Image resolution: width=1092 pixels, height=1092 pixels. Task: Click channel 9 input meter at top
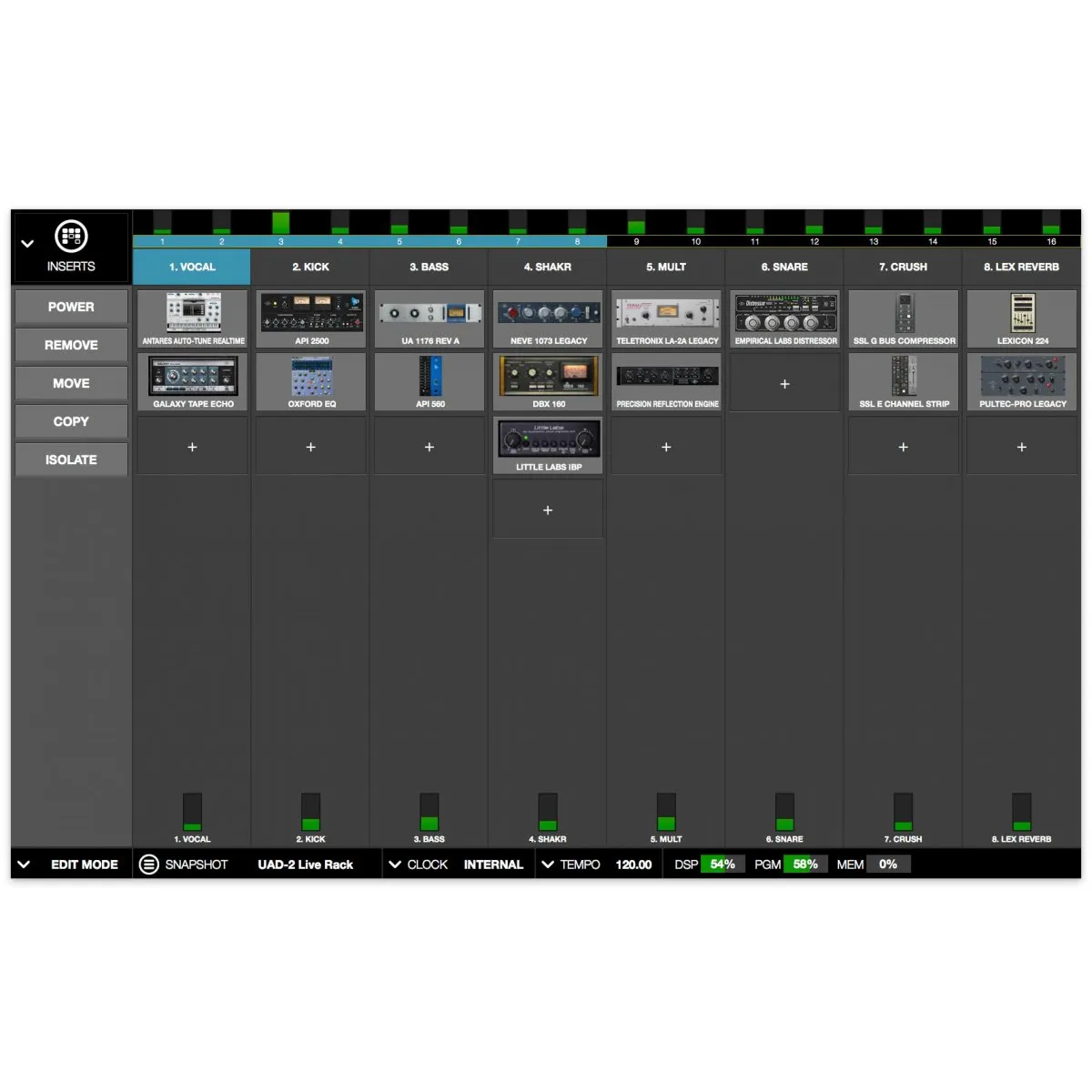(x=636, y=223)
